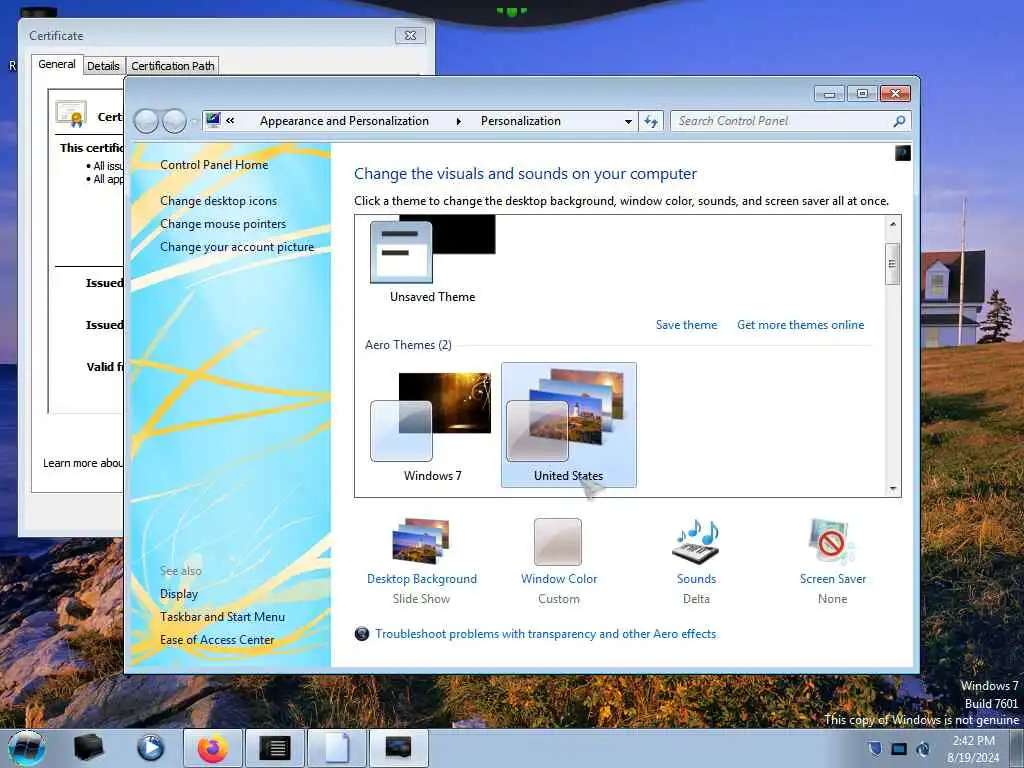This screenshot has width=1024, height=768.
Task: Open the address bar history dropdown
Action: pos(628,121)
